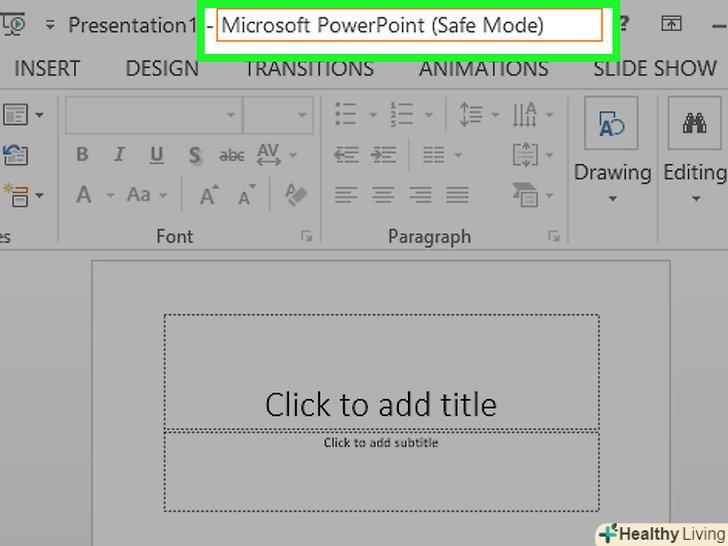Image resolution: width=728 pixels, height=546 pixels.
Task: Open Line Spacing dropdown arrow
Action: tap(495, 114)
